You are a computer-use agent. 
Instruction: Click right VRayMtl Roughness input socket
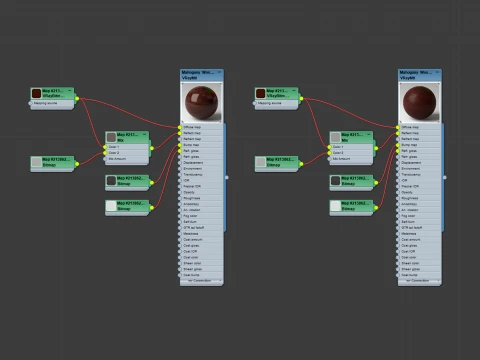(x=398, y=198)
